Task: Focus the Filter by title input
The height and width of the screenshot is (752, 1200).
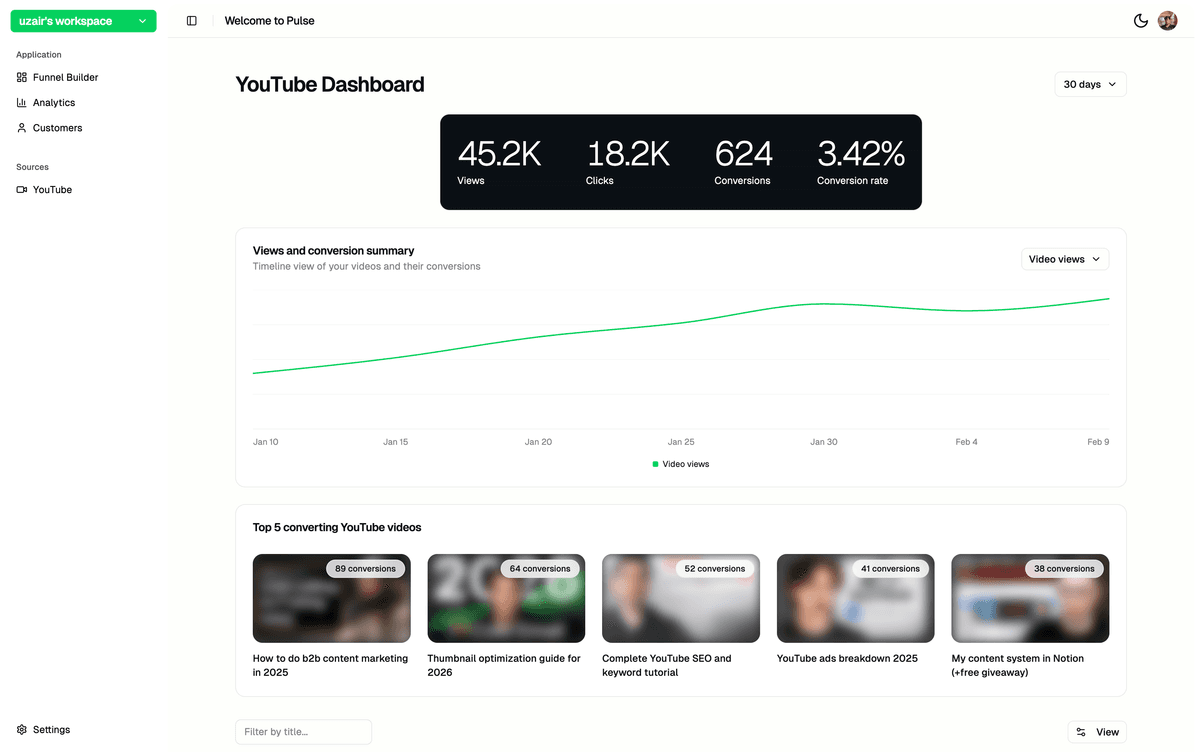Action: pyautogui.click(x=303, y=732)
